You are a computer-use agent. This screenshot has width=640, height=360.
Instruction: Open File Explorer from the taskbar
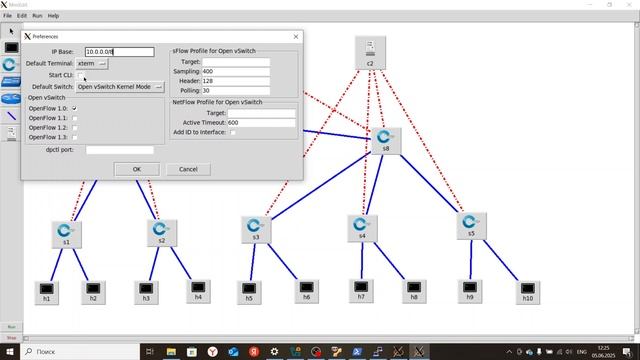tap(171, 351)
